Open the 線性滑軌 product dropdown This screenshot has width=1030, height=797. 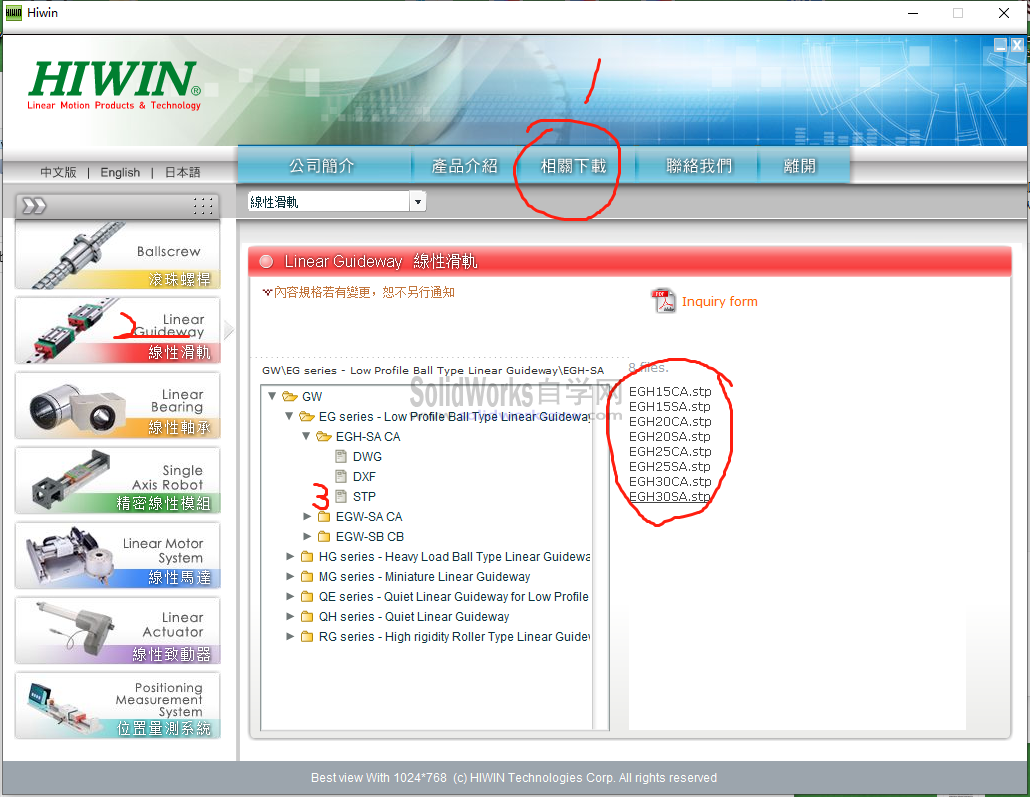tap(417, 201)
